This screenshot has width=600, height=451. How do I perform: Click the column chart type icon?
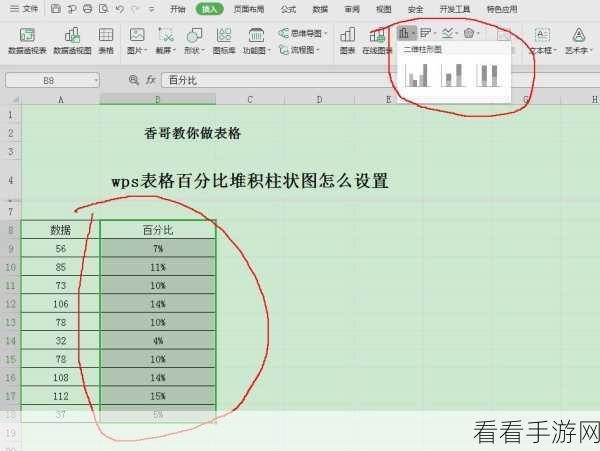404,33
